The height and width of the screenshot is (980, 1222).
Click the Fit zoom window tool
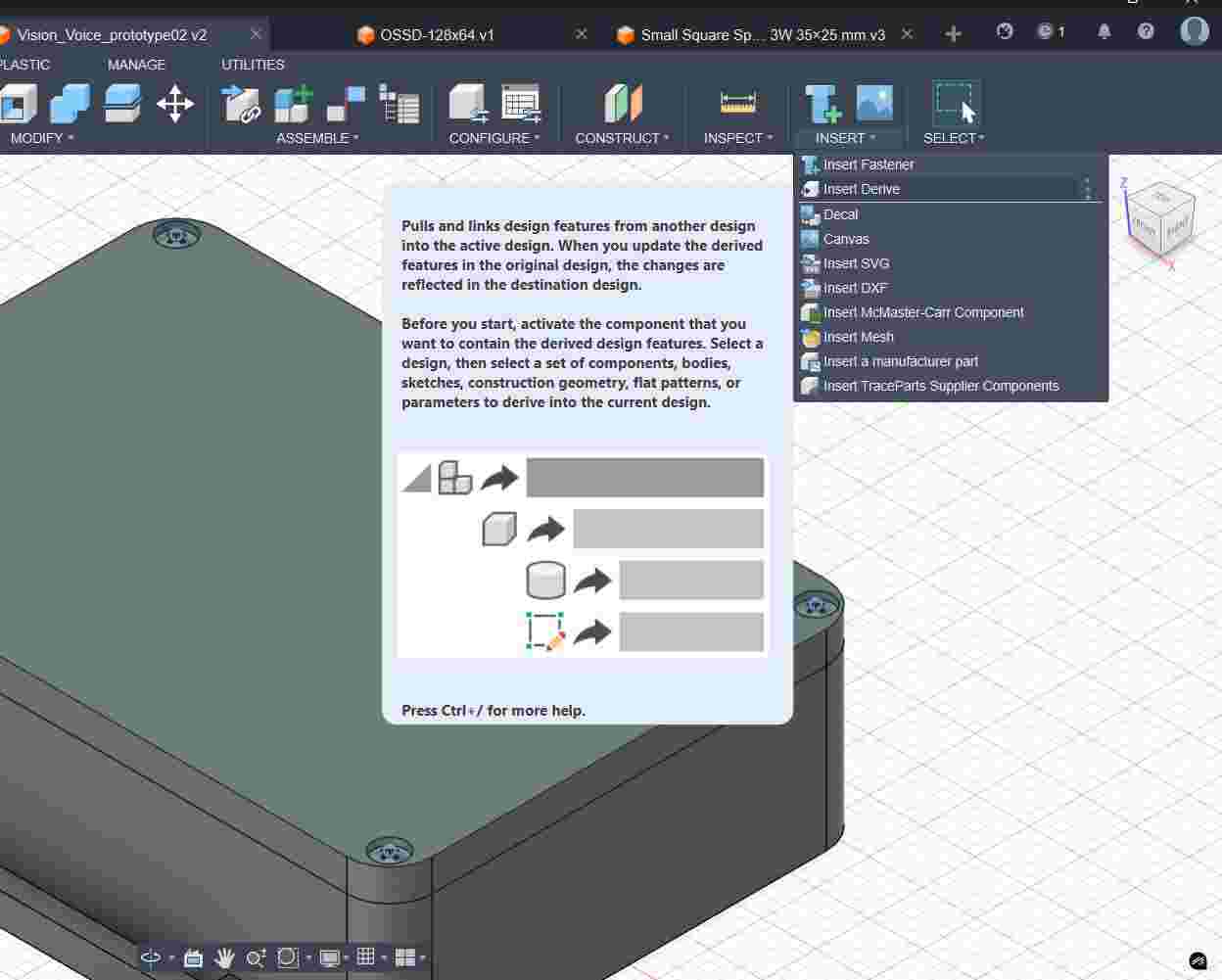pos(287,957)
